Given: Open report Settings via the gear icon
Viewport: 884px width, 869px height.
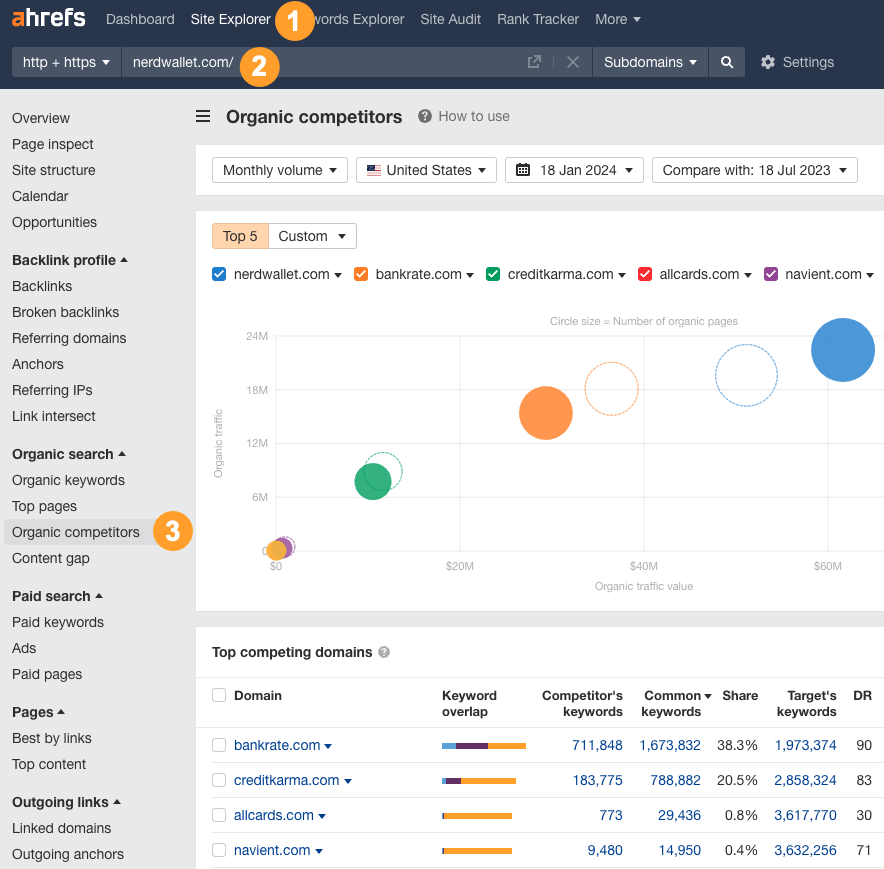Looking at the screenshot, I should pos(768,62).
